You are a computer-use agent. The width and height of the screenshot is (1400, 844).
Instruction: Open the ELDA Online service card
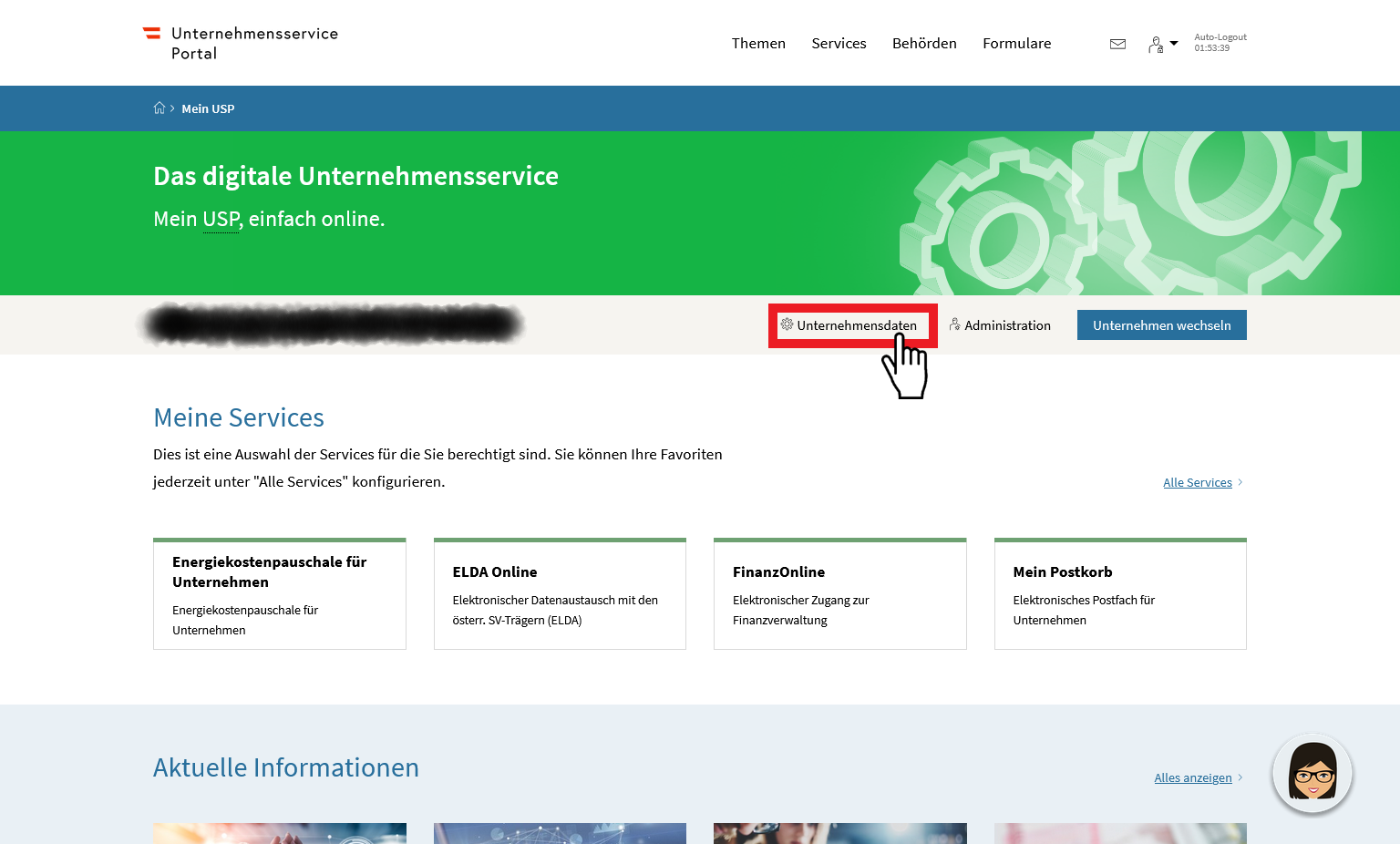560,593
